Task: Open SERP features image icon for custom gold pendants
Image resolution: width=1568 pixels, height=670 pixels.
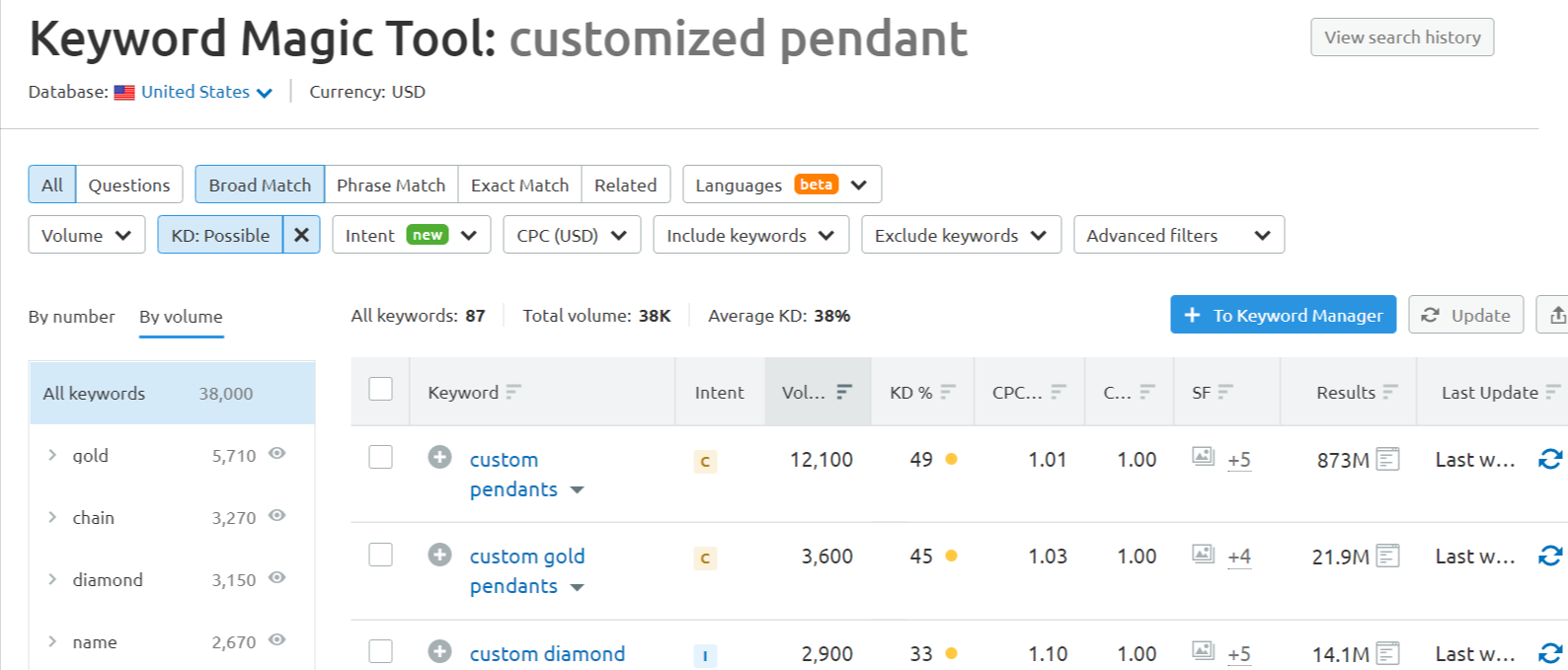Action: coord(1203,554)
